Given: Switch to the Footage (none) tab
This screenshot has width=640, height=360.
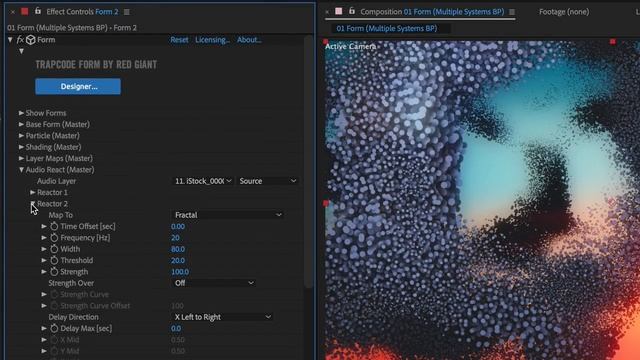Looking at the screenshot, I should click(x=564, y=12).
